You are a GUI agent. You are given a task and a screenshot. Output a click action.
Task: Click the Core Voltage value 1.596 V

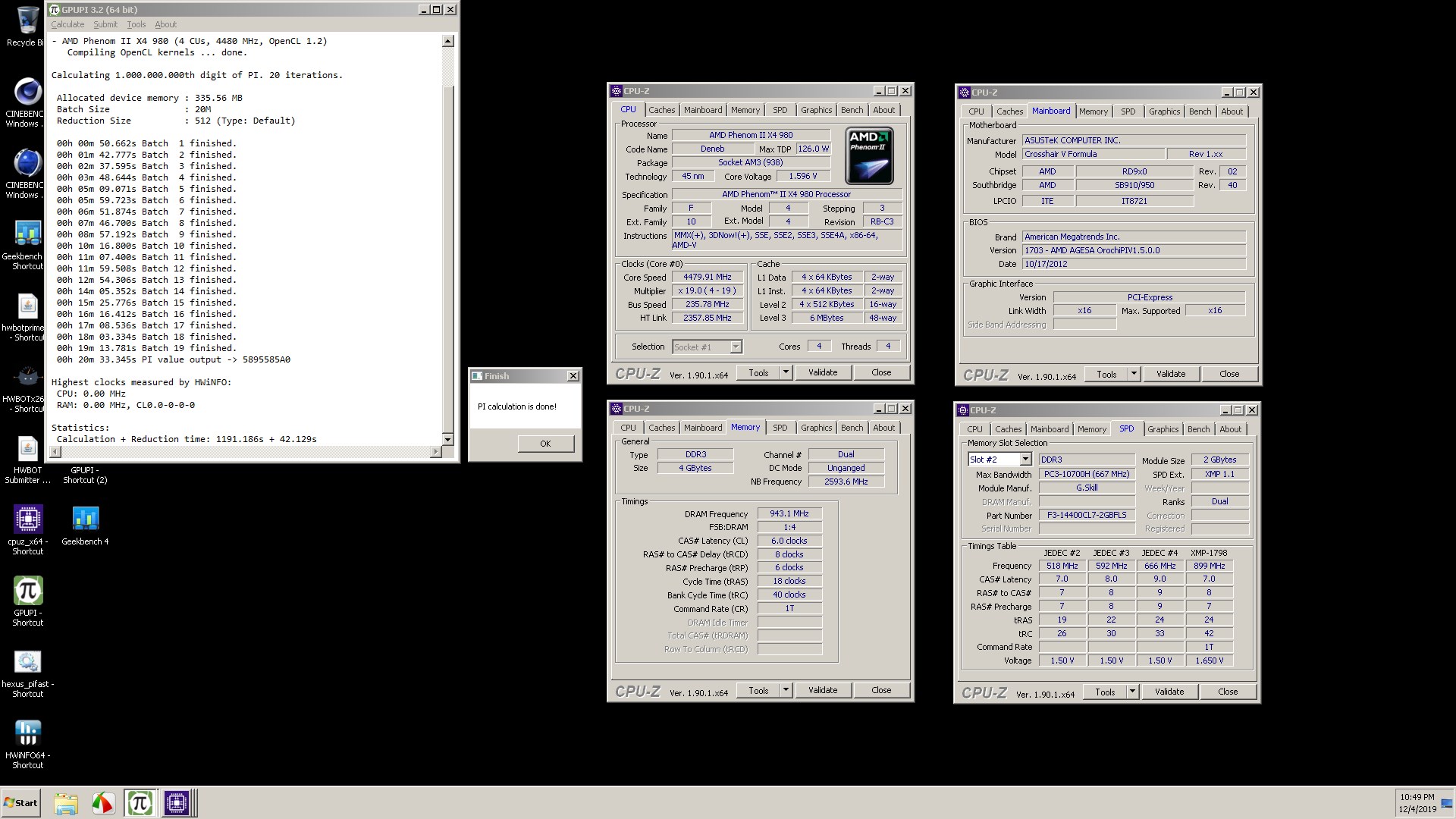(x=803, y=176)
